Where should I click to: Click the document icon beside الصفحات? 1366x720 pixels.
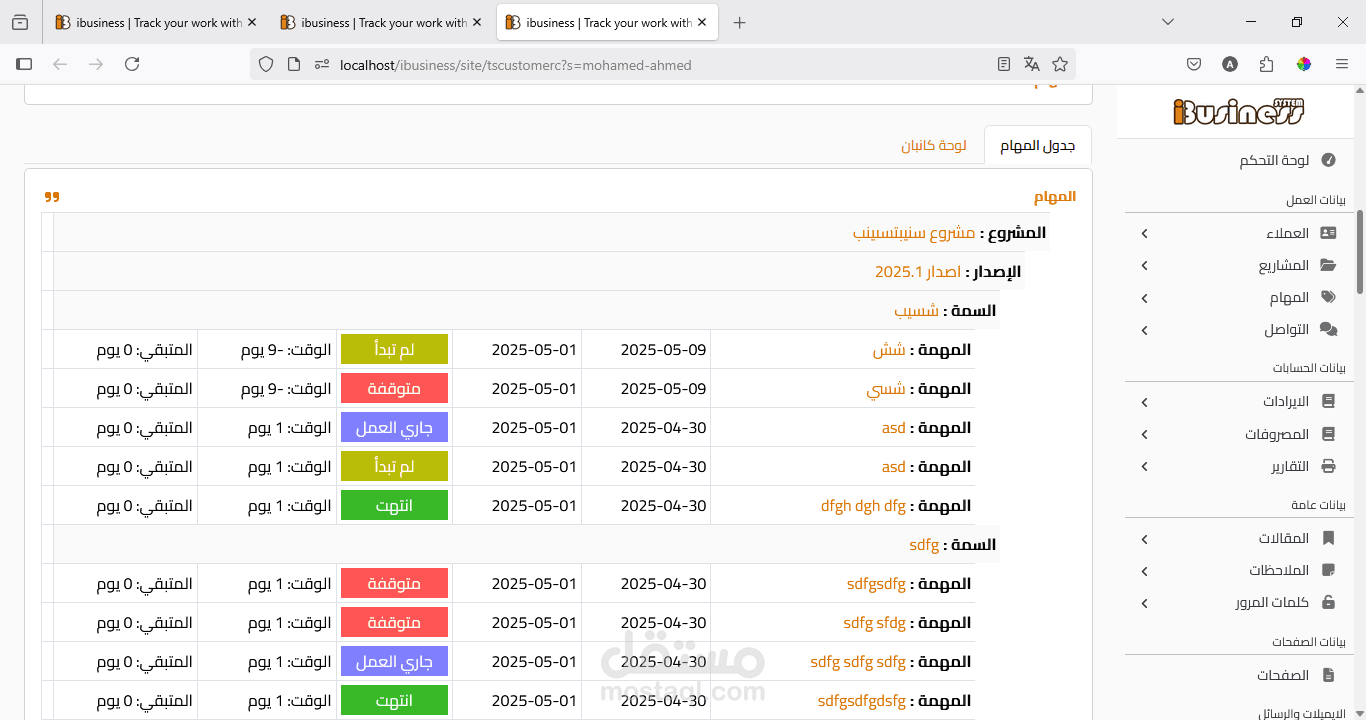coord(1328,675)
